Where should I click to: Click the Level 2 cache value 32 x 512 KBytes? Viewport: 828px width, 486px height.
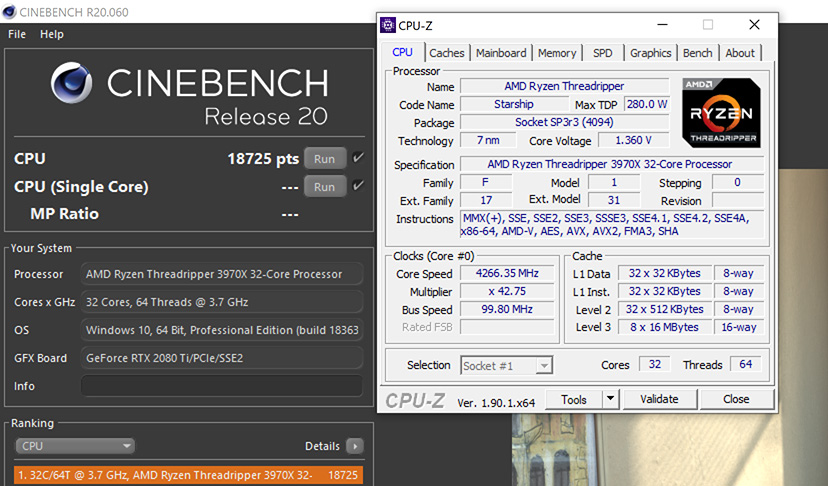[x=664, y=309]
